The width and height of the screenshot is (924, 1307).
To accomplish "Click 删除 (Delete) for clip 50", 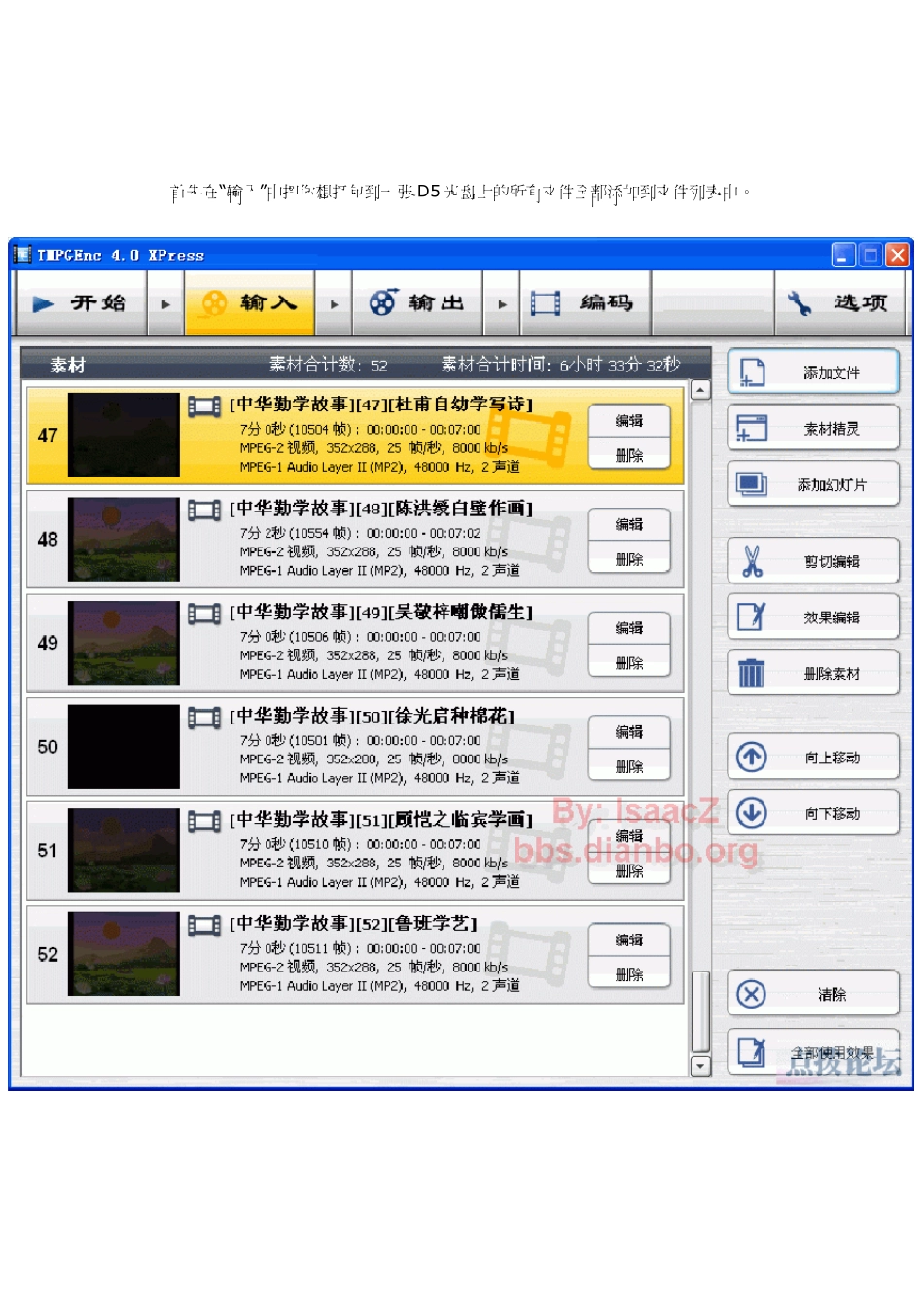I will [x=629, y=766].
